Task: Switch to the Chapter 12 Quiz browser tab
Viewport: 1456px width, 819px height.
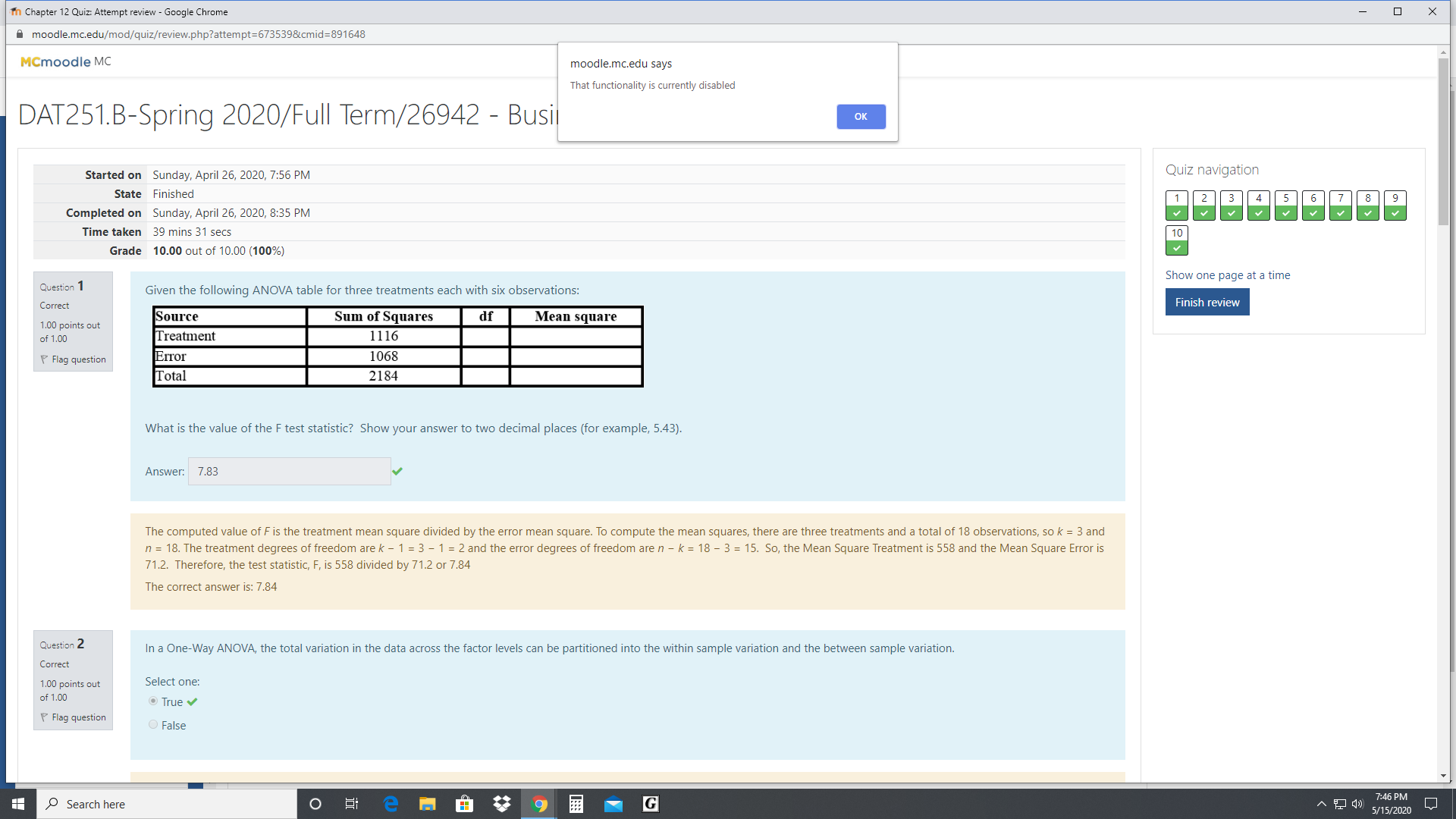Action: tap(121, 11)
